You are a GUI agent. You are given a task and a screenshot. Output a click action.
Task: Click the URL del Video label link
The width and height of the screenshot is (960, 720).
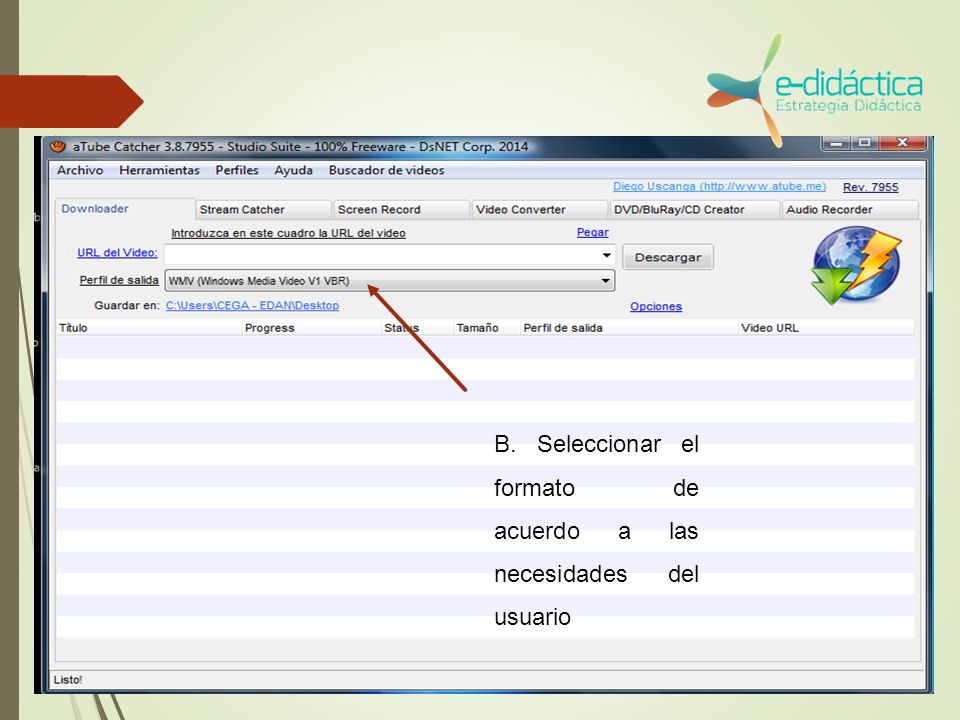click(117, 252)
